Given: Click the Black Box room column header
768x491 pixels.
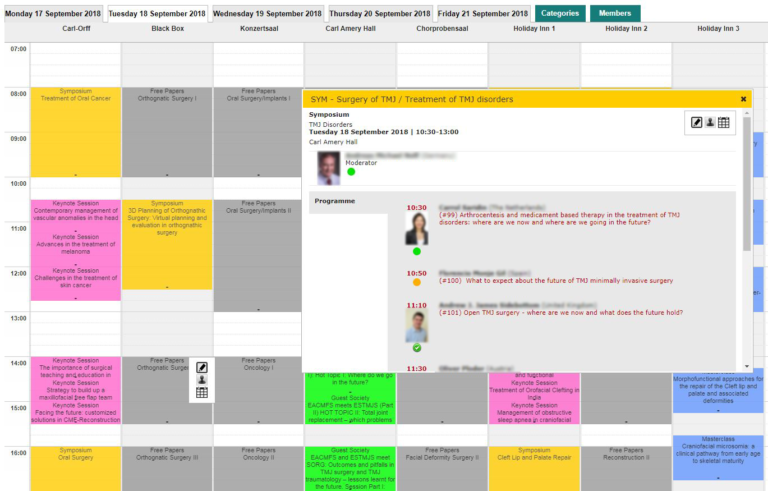Looking at the screenshot, I should [168, 28].
